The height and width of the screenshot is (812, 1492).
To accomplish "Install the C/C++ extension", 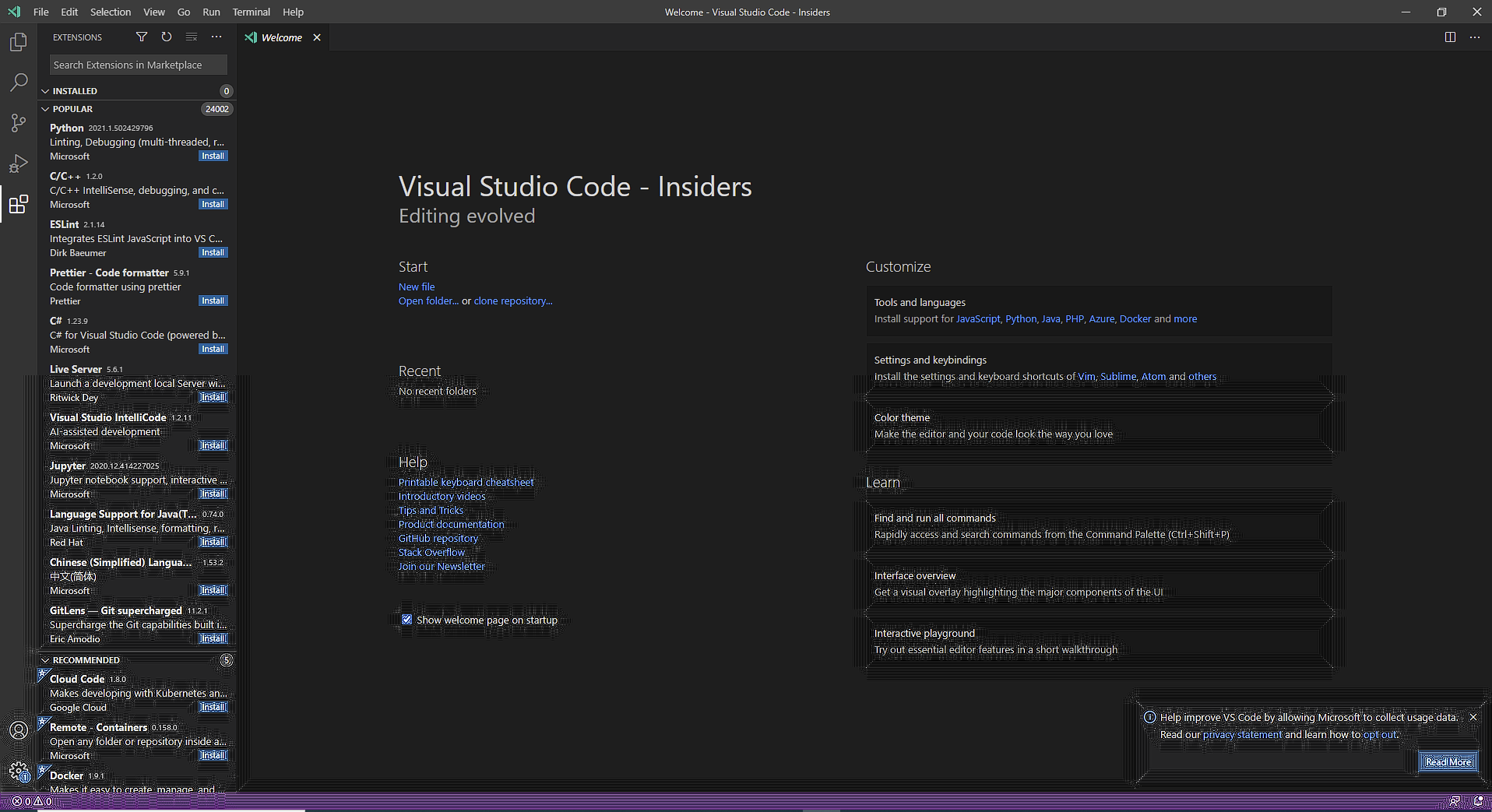I will (x=213, y=205).
